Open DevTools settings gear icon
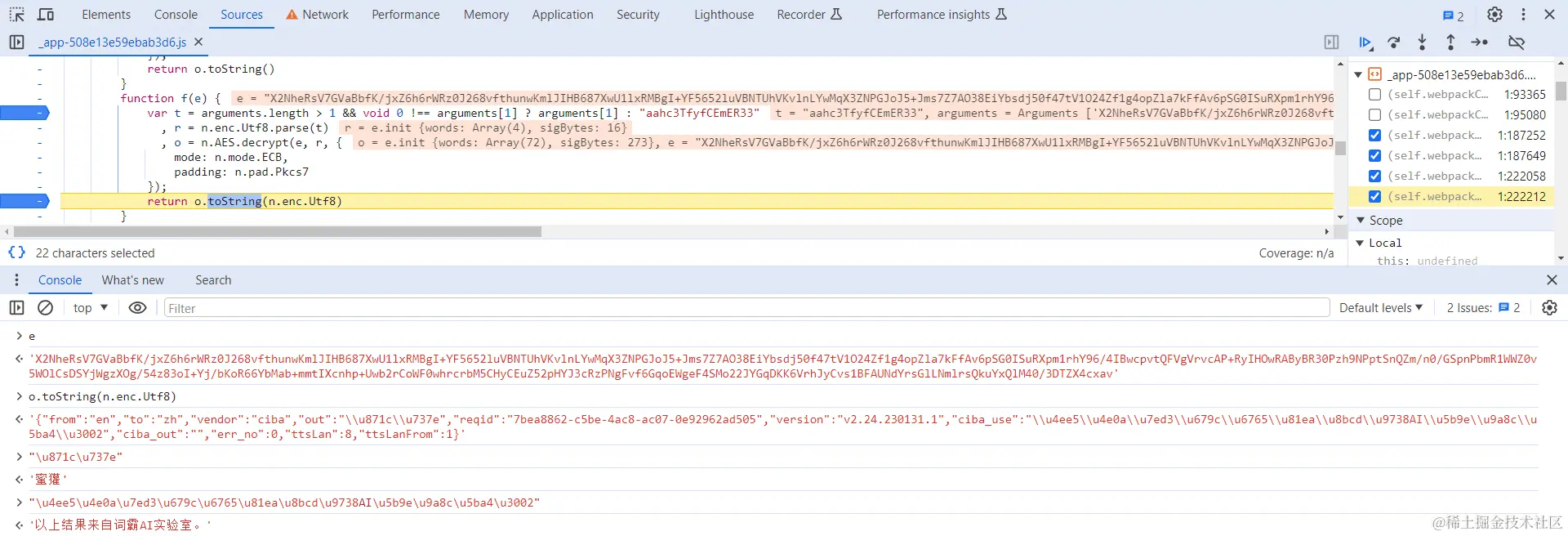This screenshot has height=536, width=1568. tap(1494, 15)
